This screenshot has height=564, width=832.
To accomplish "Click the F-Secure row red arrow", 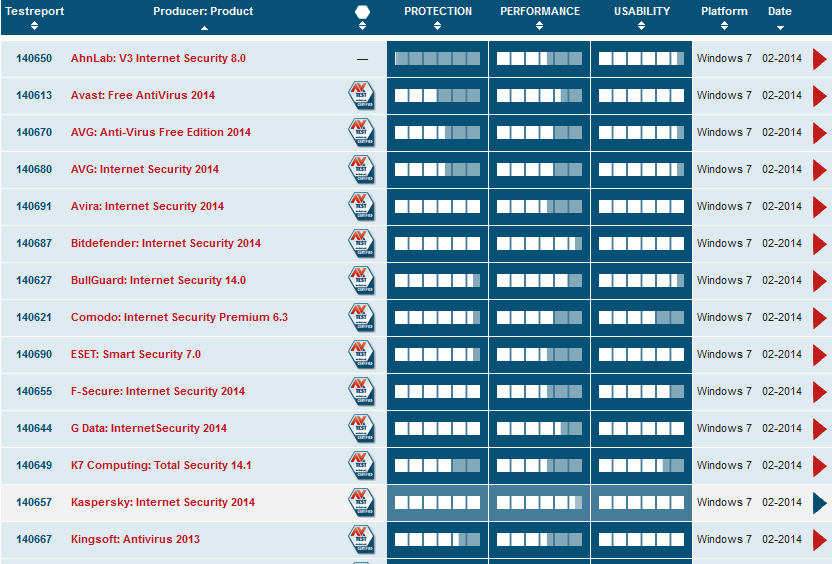I will tap(820, 392).
